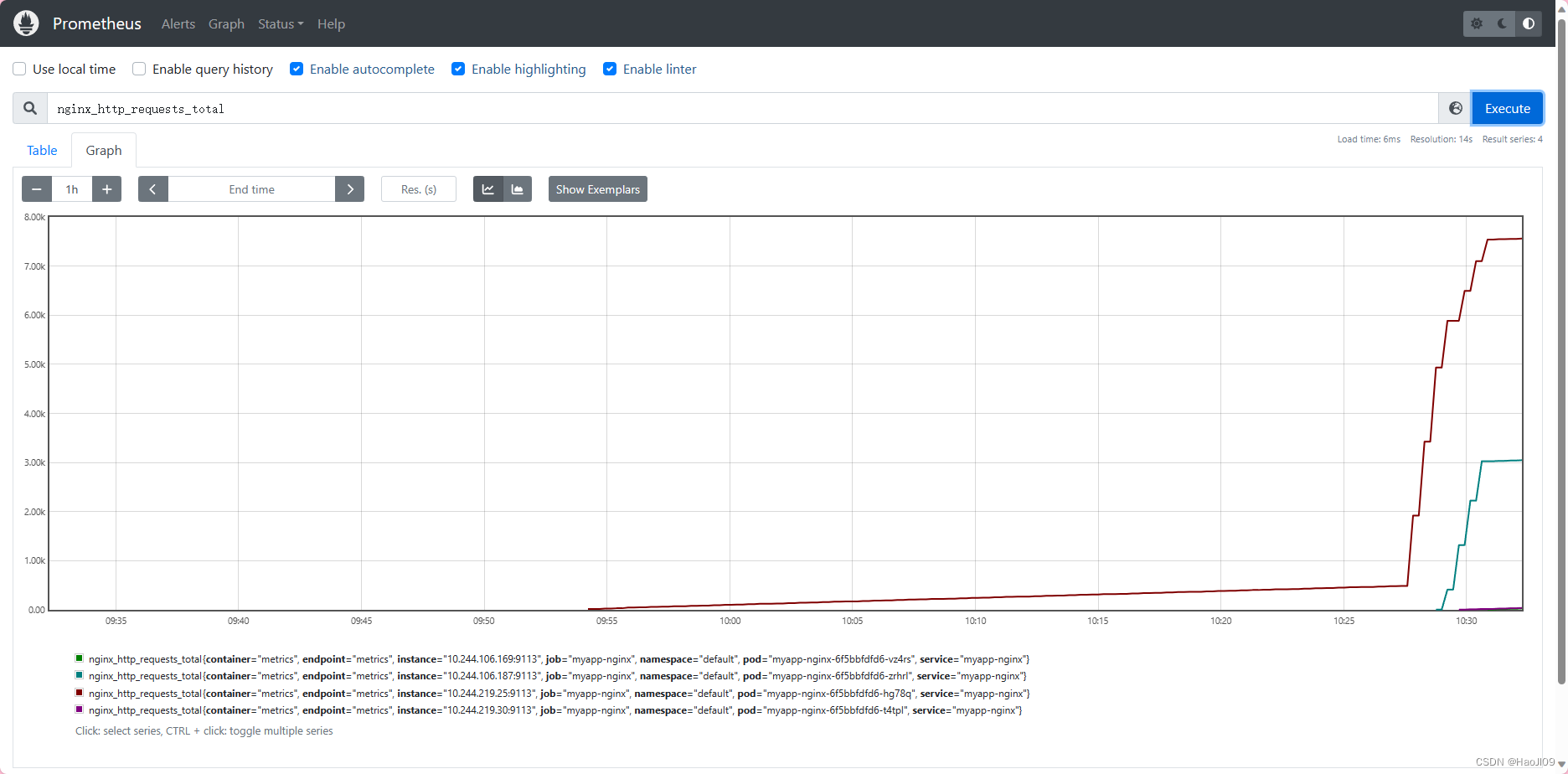Screen dimensions: 1568x774
Task: Click the Prometheus flame logo
Action: tap(26, 23)
